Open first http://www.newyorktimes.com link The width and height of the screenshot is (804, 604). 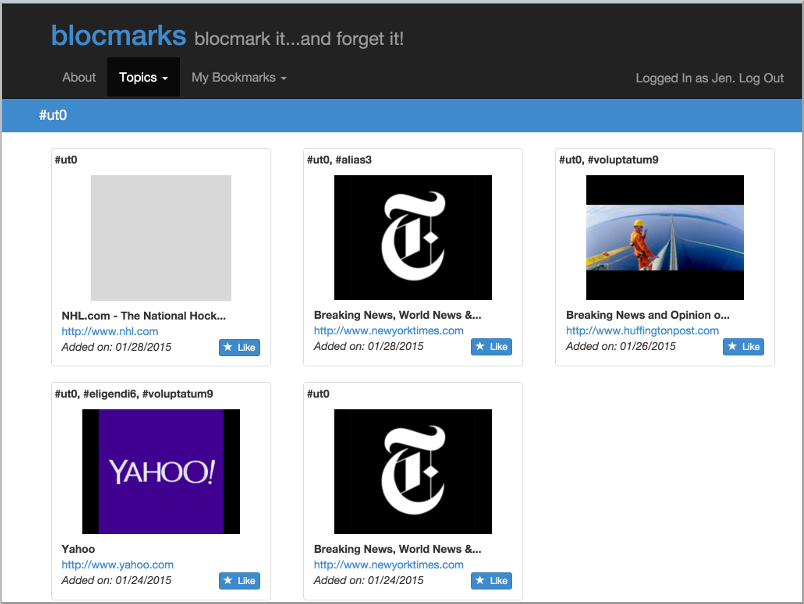click(388, 331)
